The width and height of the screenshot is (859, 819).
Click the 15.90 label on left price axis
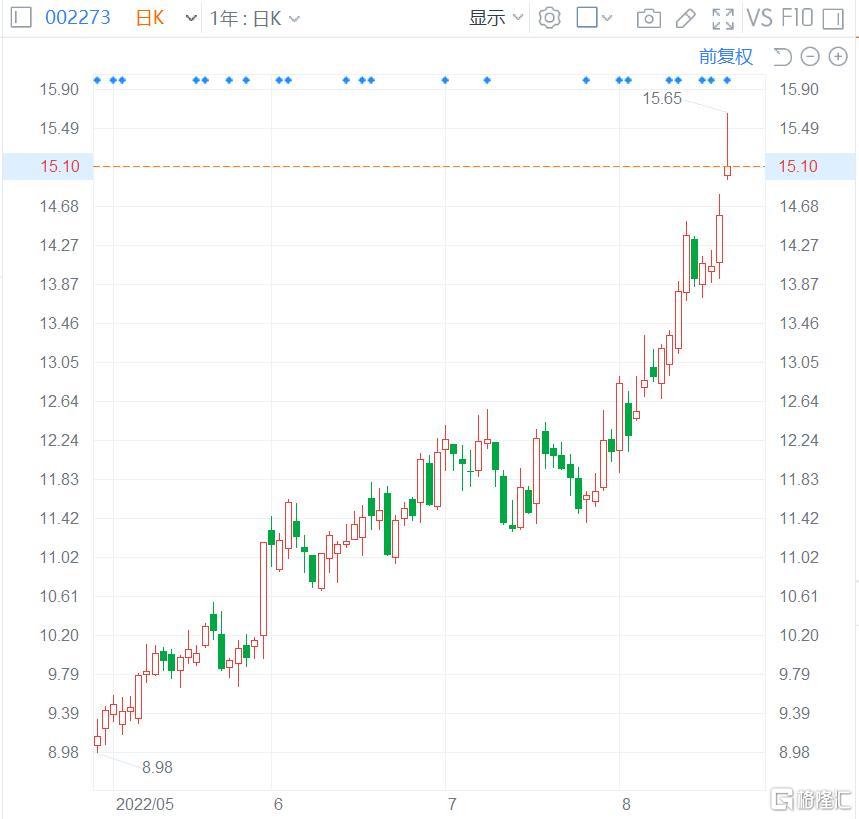coord(59,89)
